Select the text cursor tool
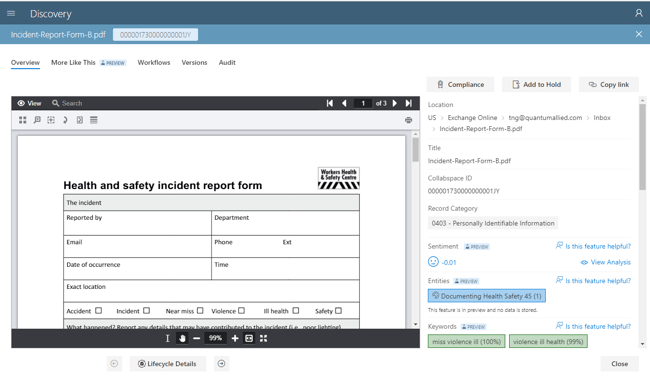The width and height of the screenshot is (650, 381). [167, 339]
